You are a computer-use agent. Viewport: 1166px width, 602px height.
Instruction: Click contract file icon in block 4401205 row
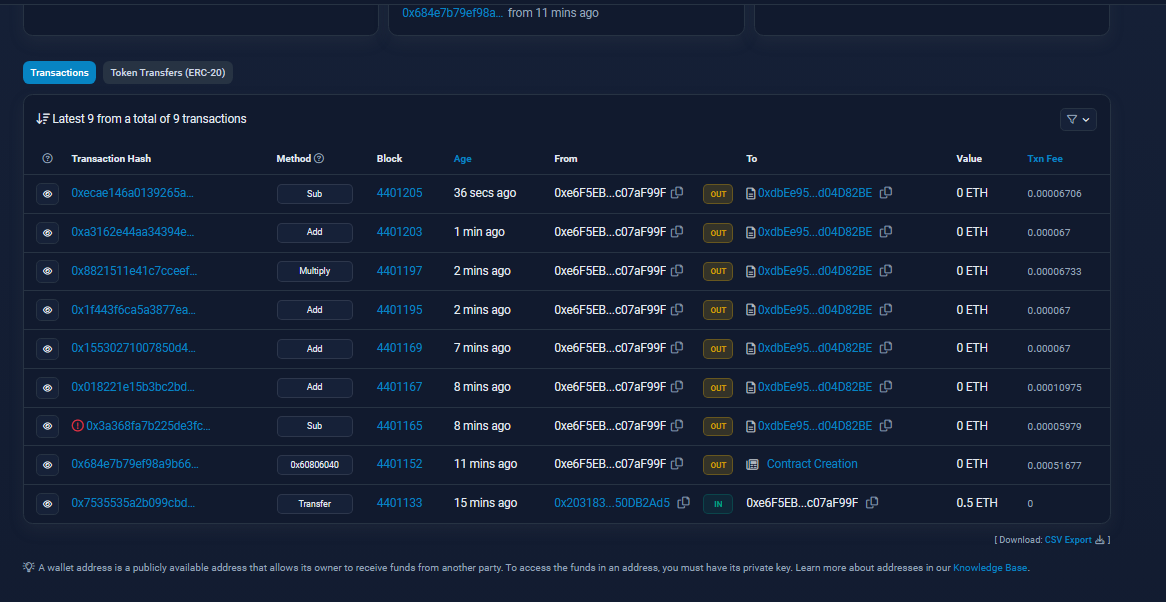[x=751, y=194]
